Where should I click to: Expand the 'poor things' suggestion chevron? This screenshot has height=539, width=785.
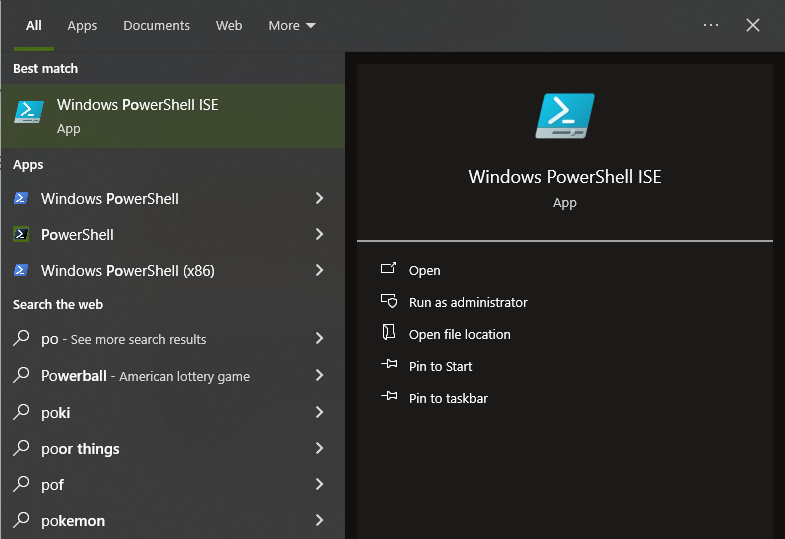(x=319, y=448)
